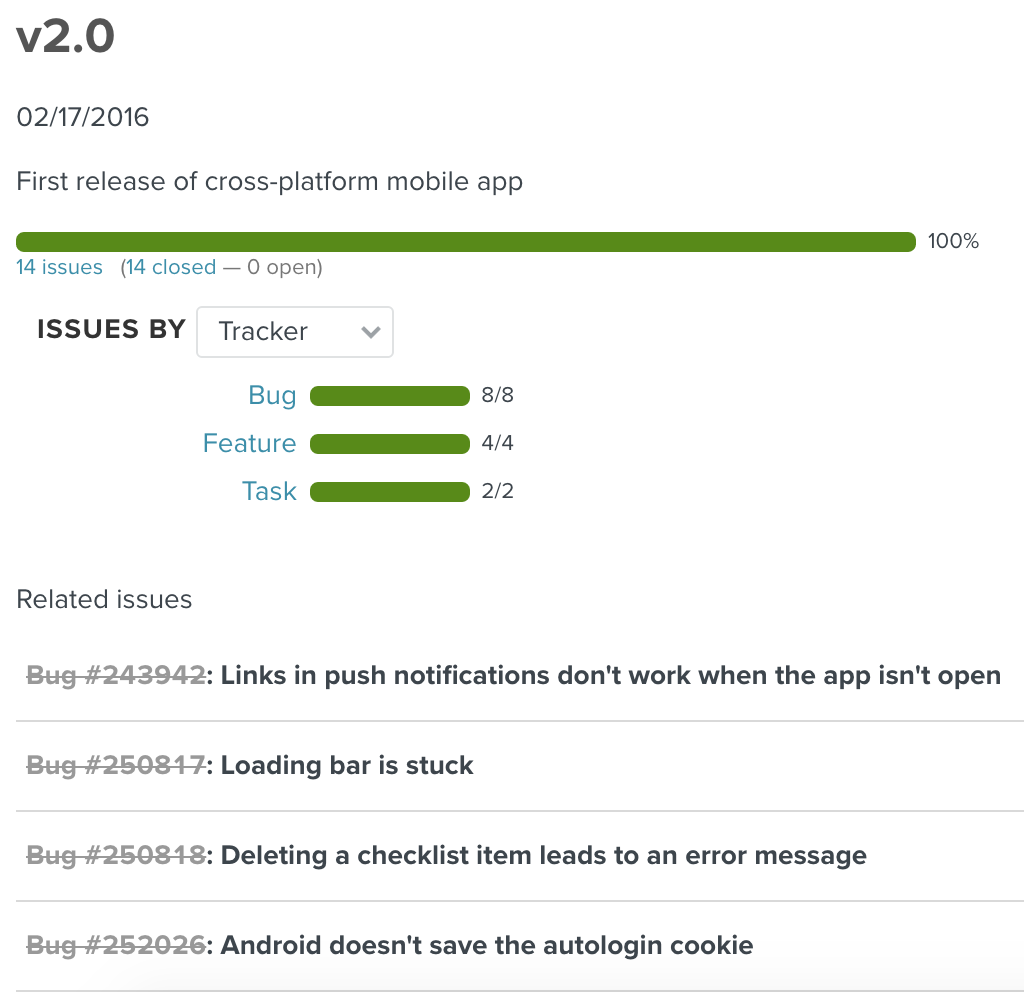Open Bug #252026 about Android autologin cookie
Viewport: 1024px width, 992px height.
116,946
